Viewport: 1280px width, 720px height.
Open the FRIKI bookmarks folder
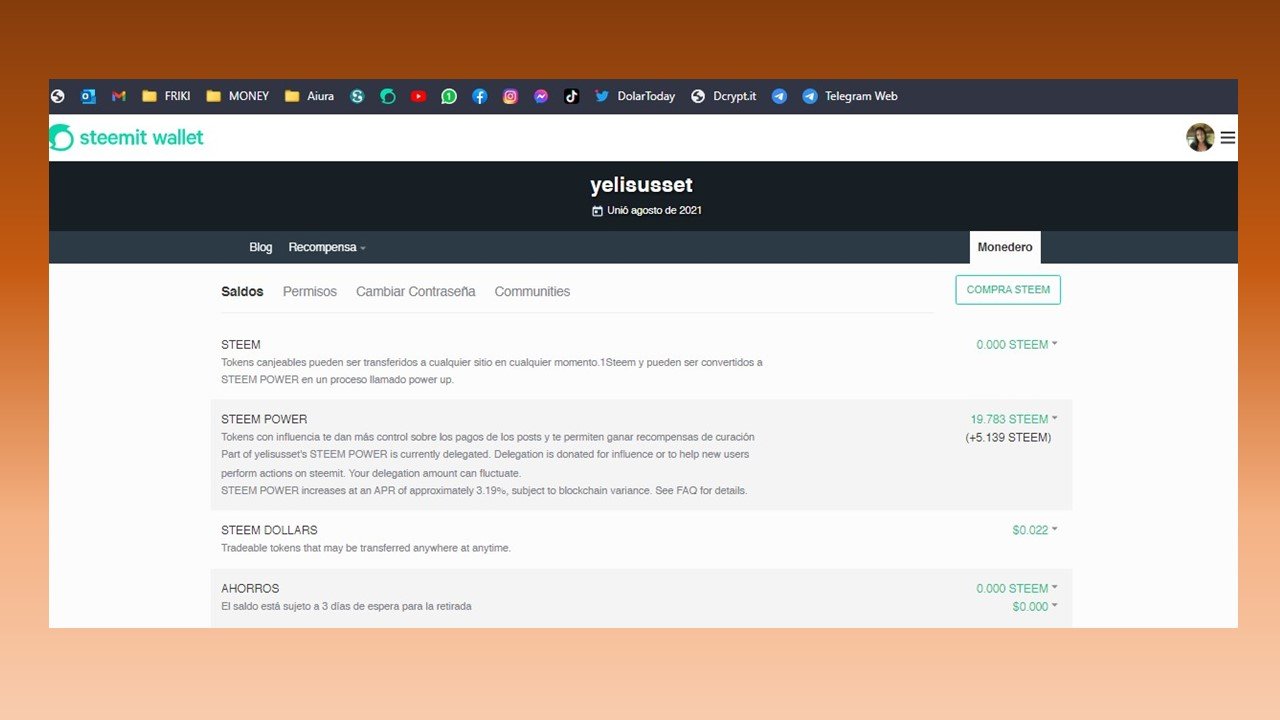[166, 96]
